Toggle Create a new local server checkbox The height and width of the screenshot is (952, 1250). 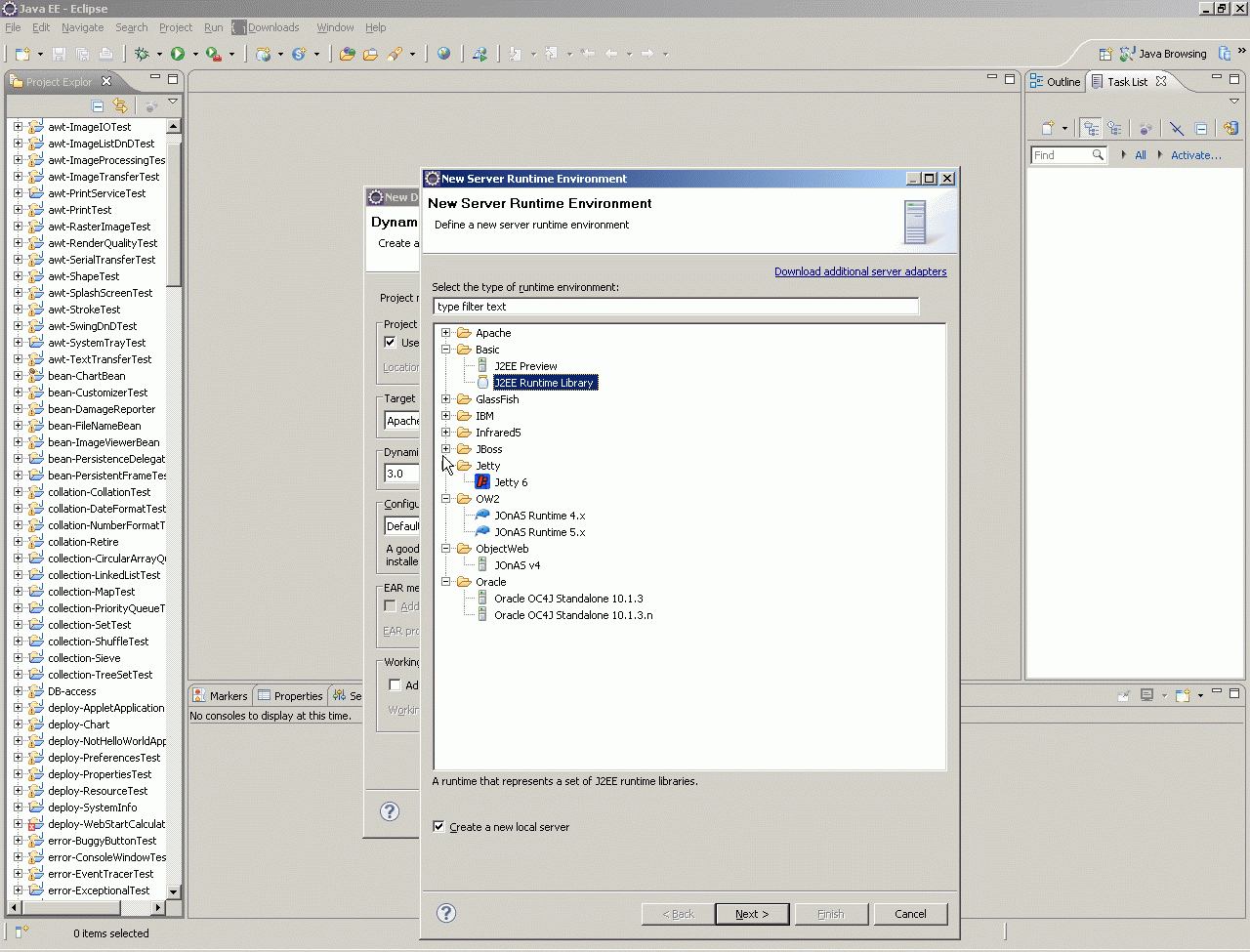(x=438, y=826)
